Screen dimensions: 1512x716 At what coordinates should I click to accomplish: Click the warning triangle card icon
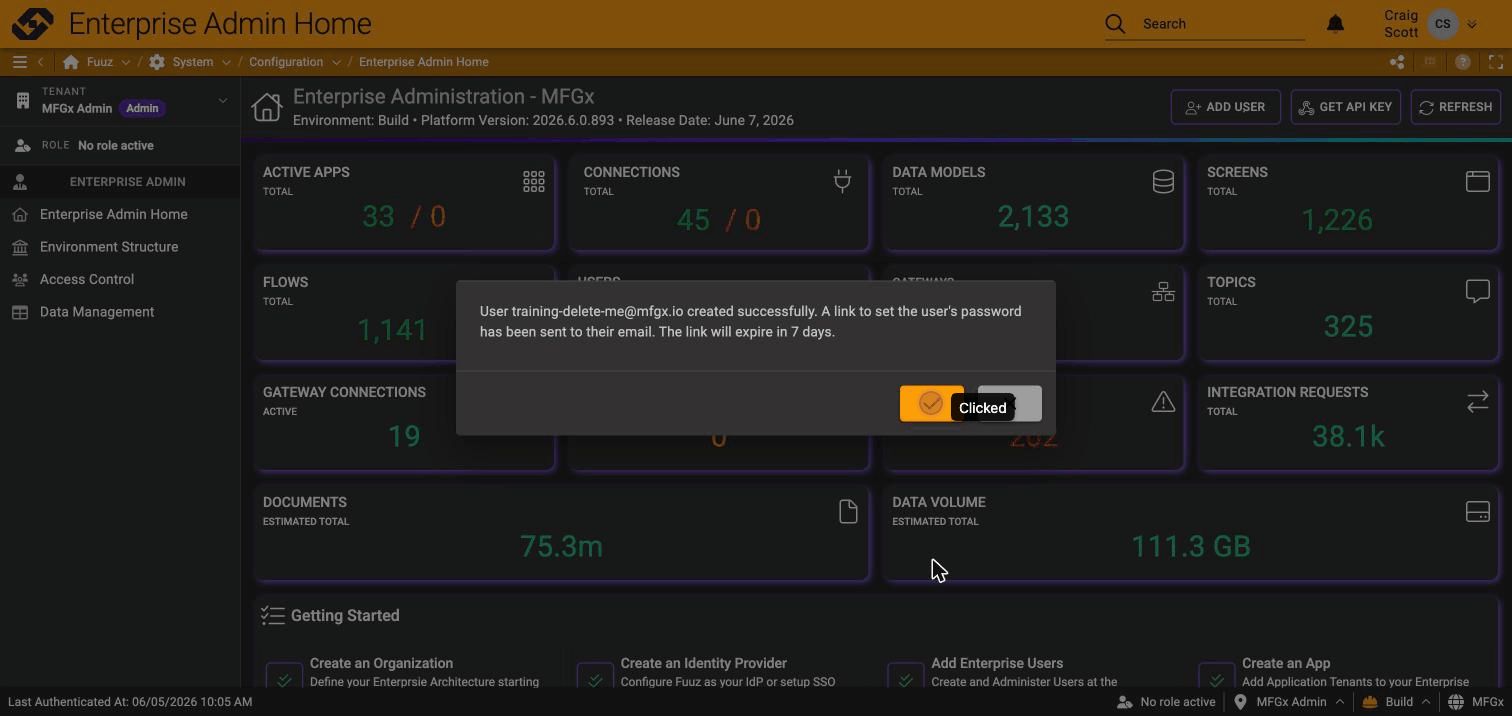point(1163,401)
